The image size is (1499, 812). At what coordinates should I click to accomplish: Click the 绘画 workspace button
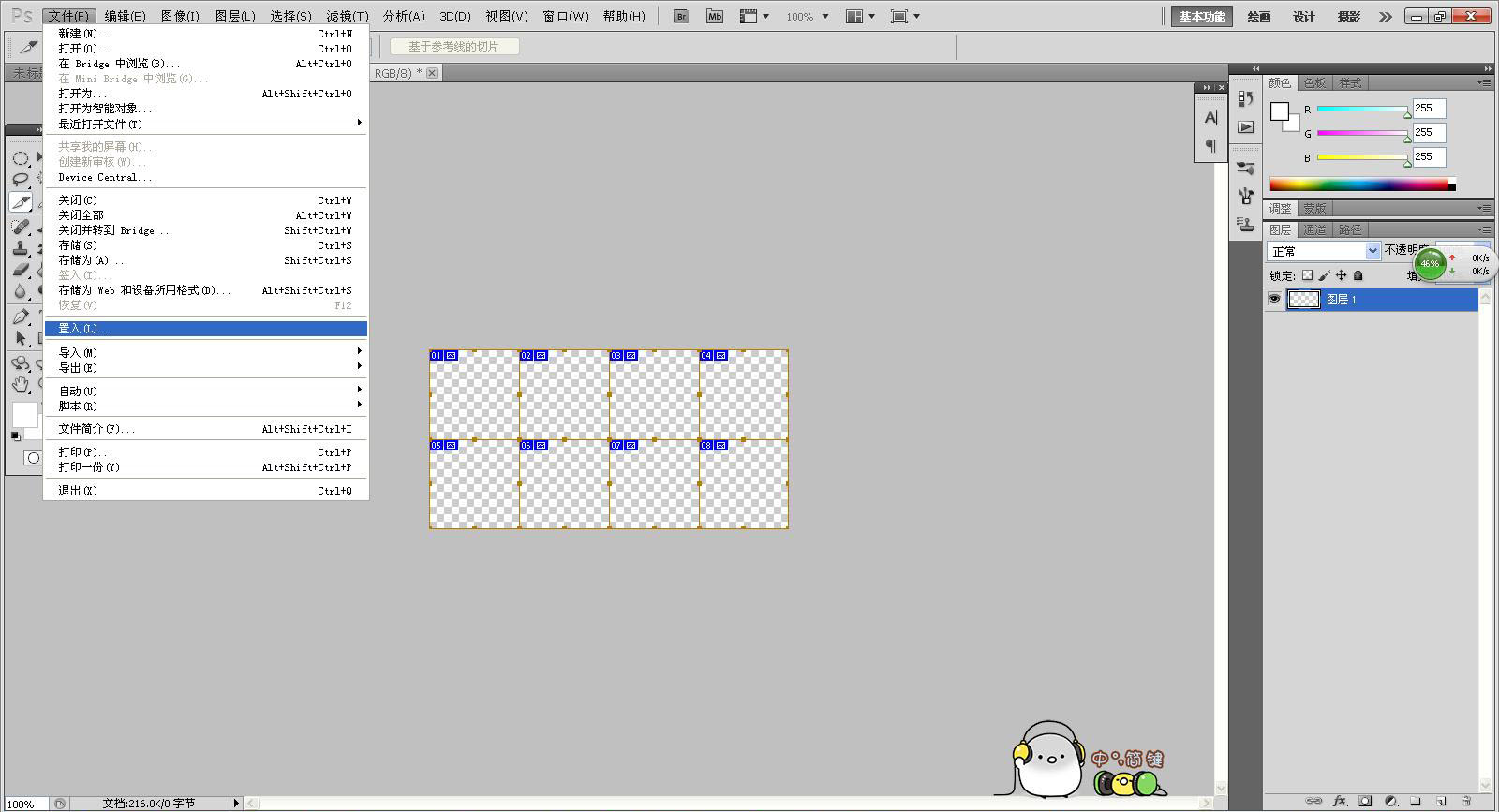(1259, 16)
